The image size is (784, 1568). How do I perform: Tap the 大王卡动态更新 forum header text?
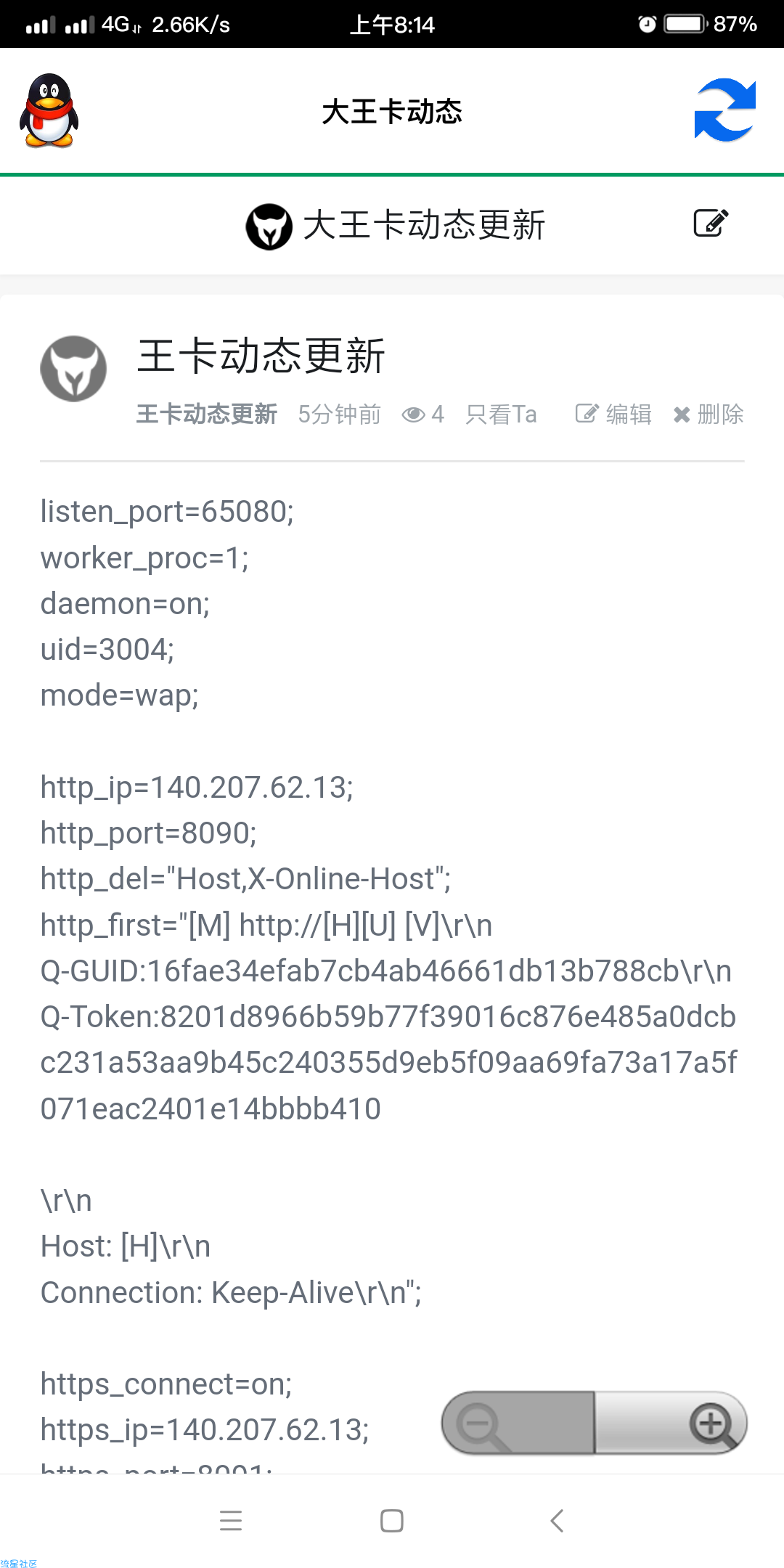424,225
